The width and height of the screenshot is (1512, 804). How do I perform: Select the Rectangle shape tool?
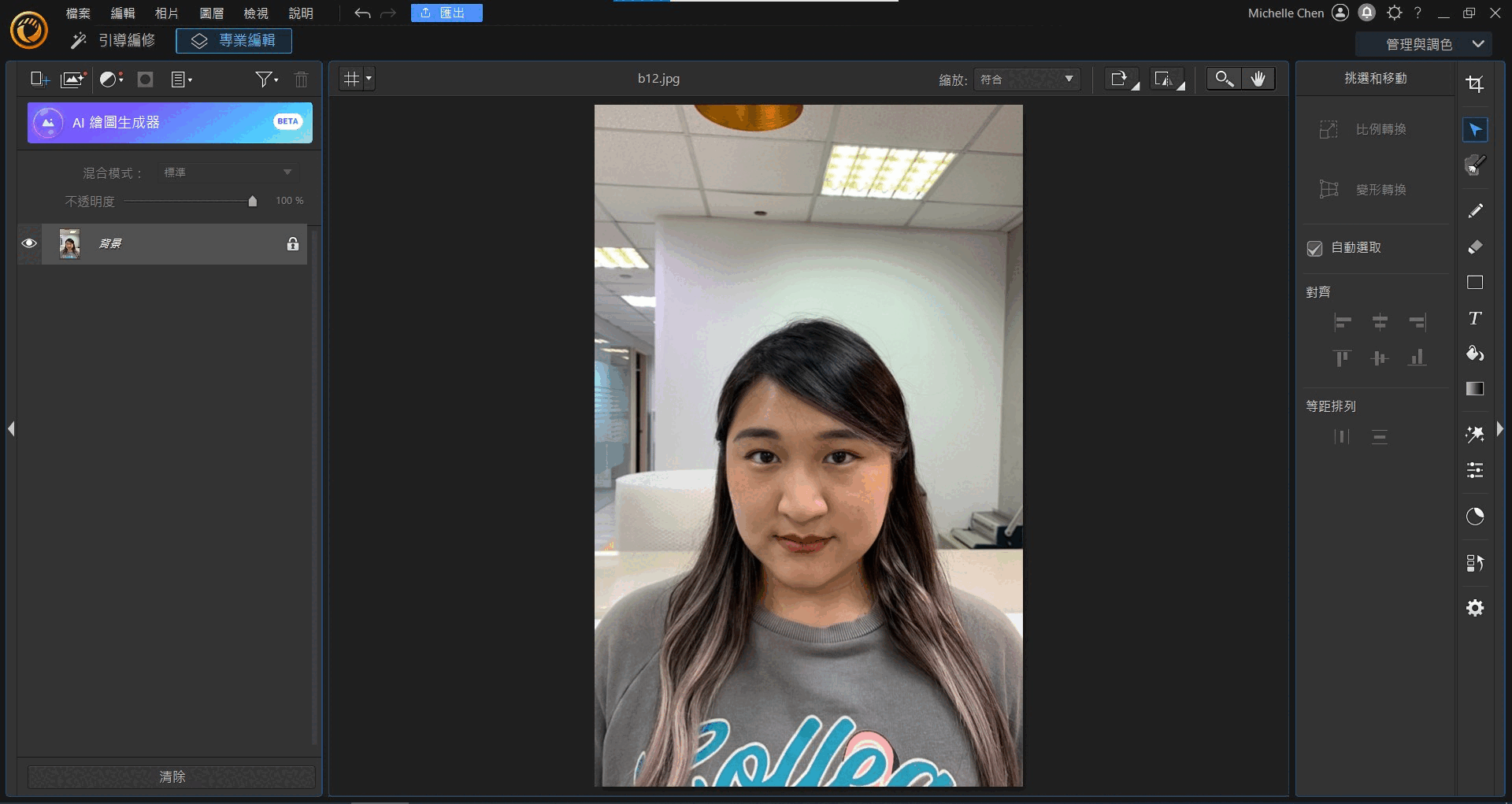coord(1475,283)
